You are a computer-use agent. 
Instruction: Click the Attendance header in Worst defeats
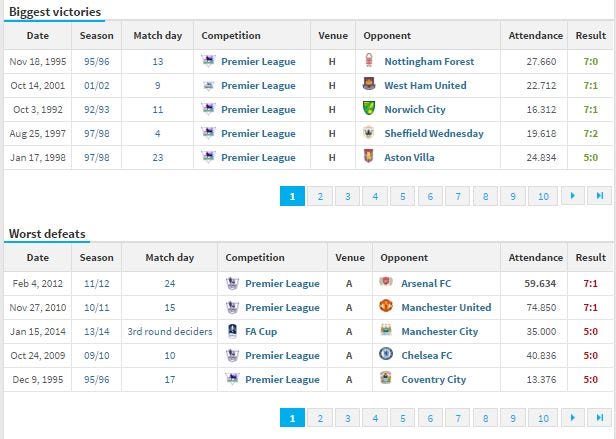coord(535,257)
